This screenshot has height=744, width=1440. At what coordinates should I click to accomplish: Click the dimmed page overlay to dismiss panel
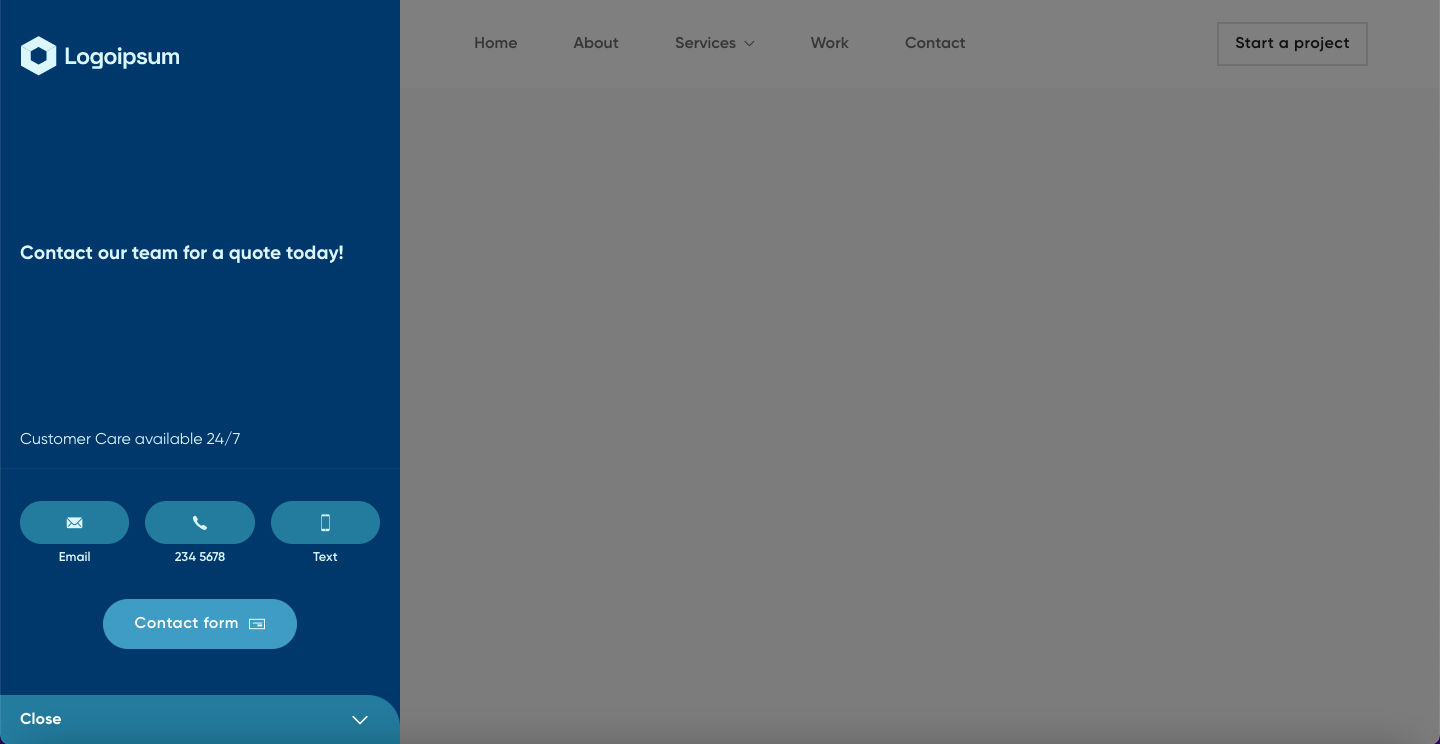900,400
